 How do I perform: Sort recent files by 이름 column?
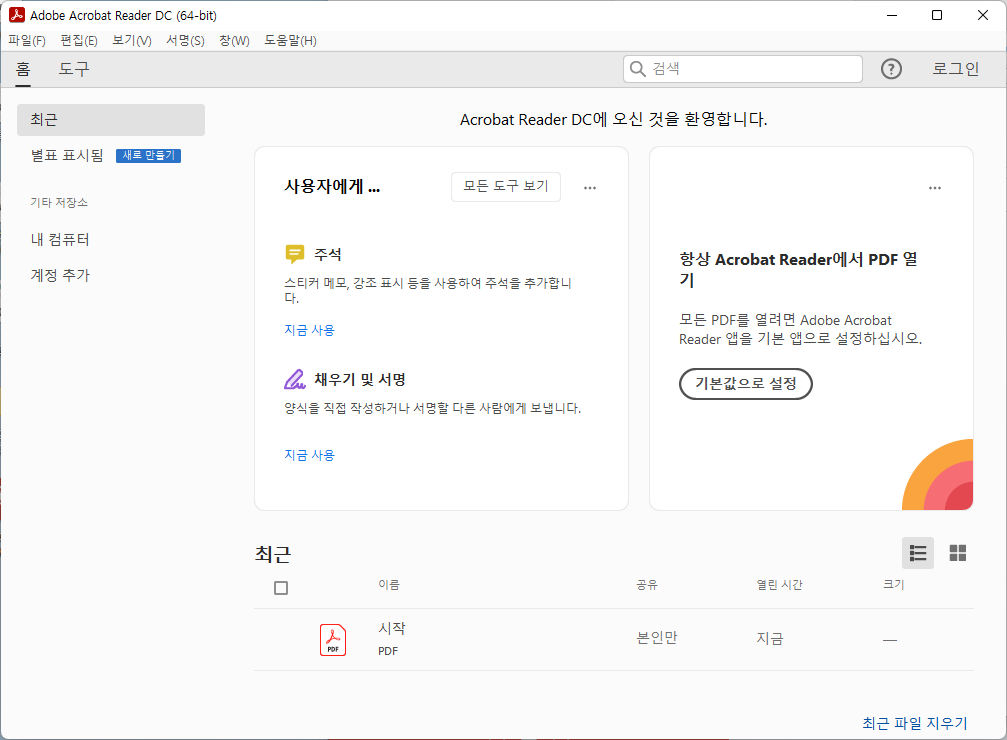[x=389, y=585]
